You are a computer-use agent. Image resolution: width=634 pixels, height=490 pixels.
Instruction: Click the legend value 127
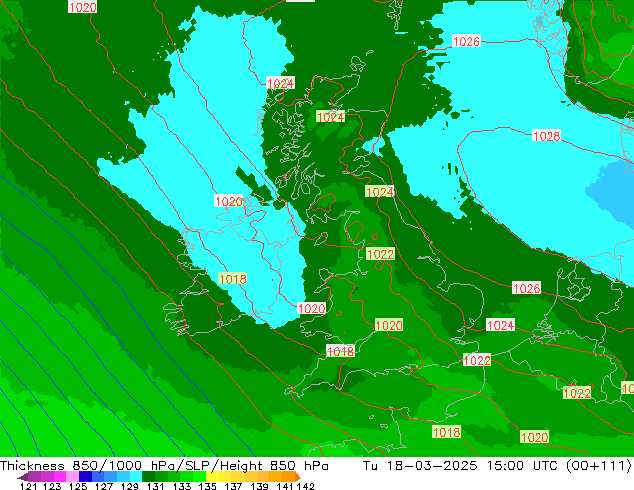104,486
